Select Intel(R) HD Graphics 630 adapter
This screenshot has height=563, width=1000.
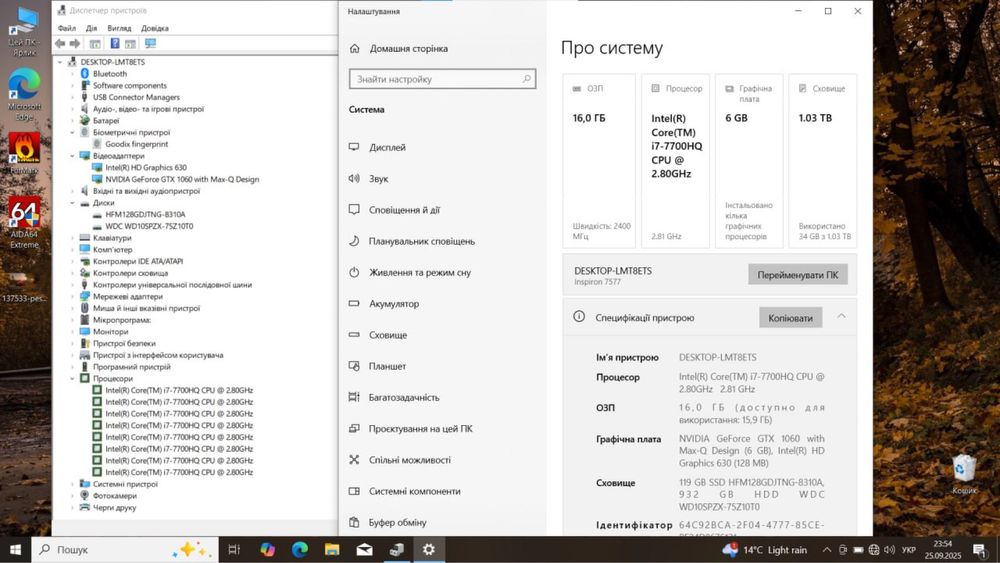[146, 168]
